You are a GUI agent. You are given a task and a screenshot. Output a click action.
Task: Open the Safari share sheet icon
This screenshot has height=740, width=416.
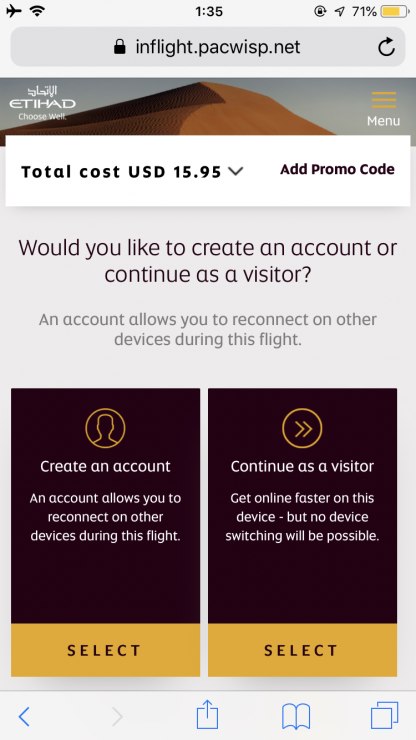207,715
